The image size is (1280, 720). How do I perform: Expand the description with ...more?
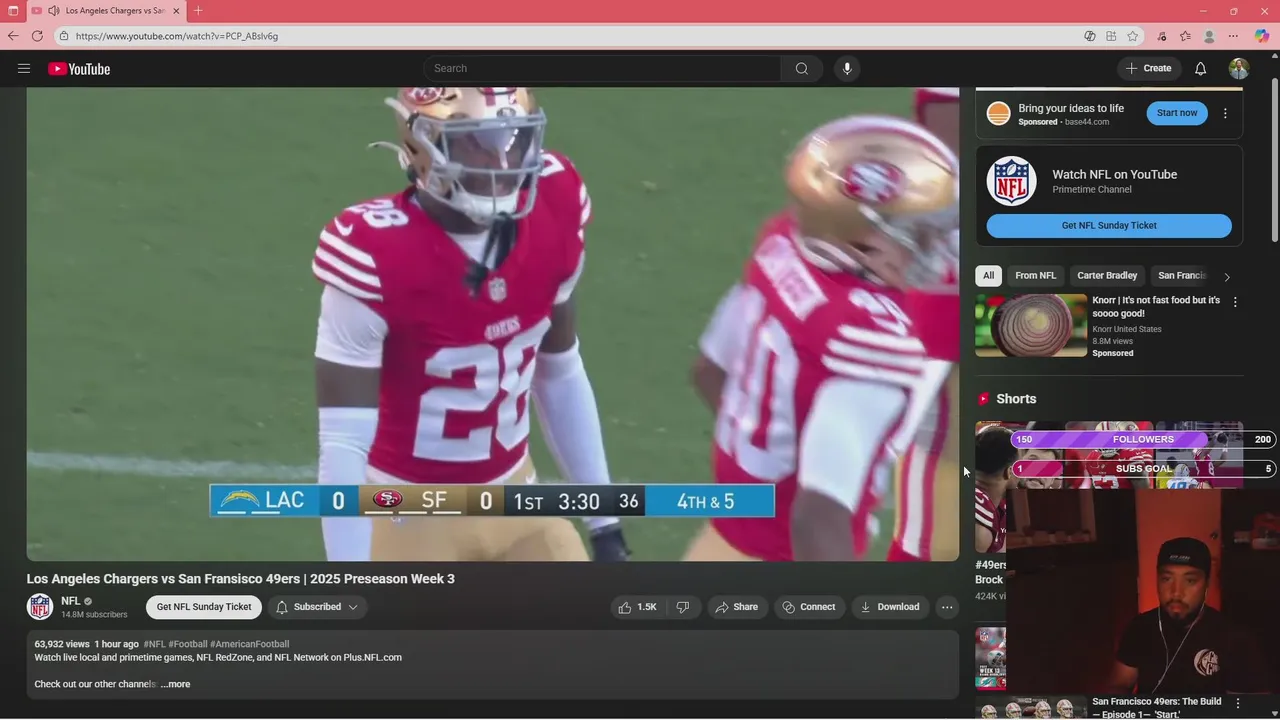[175, 684]
